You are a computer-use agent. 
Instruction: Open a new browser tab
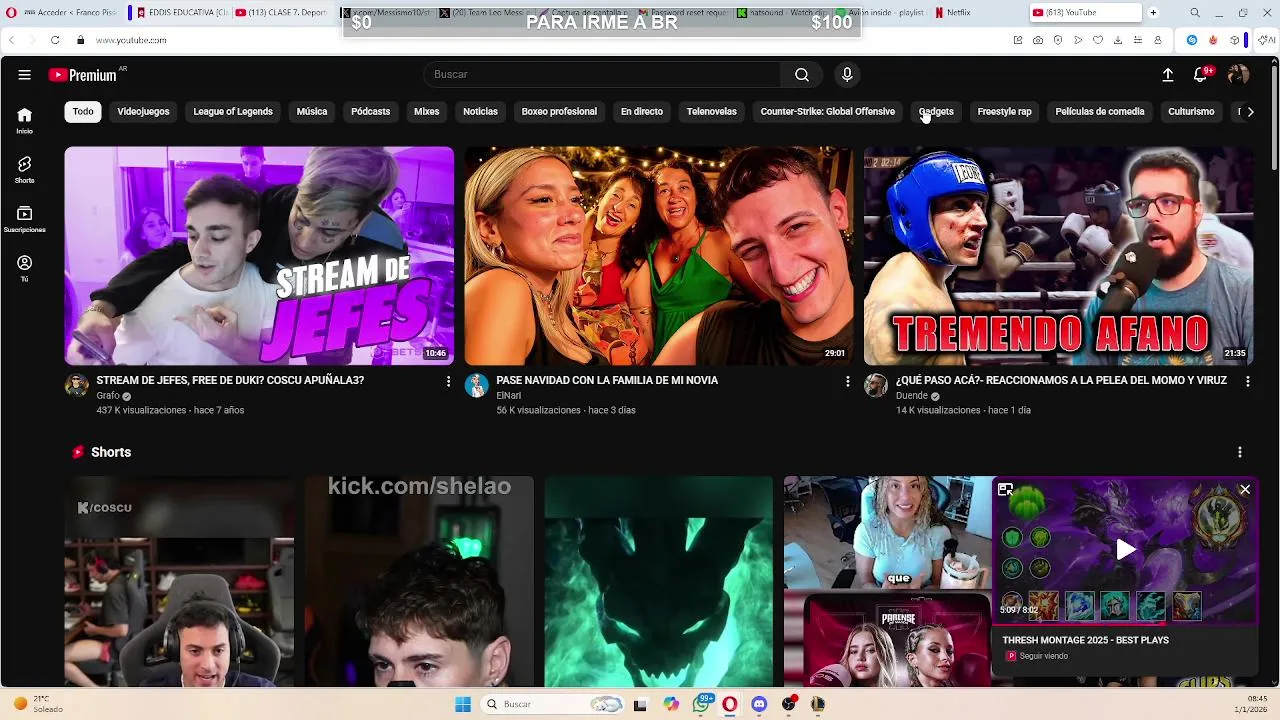(x=1153, y=13)
